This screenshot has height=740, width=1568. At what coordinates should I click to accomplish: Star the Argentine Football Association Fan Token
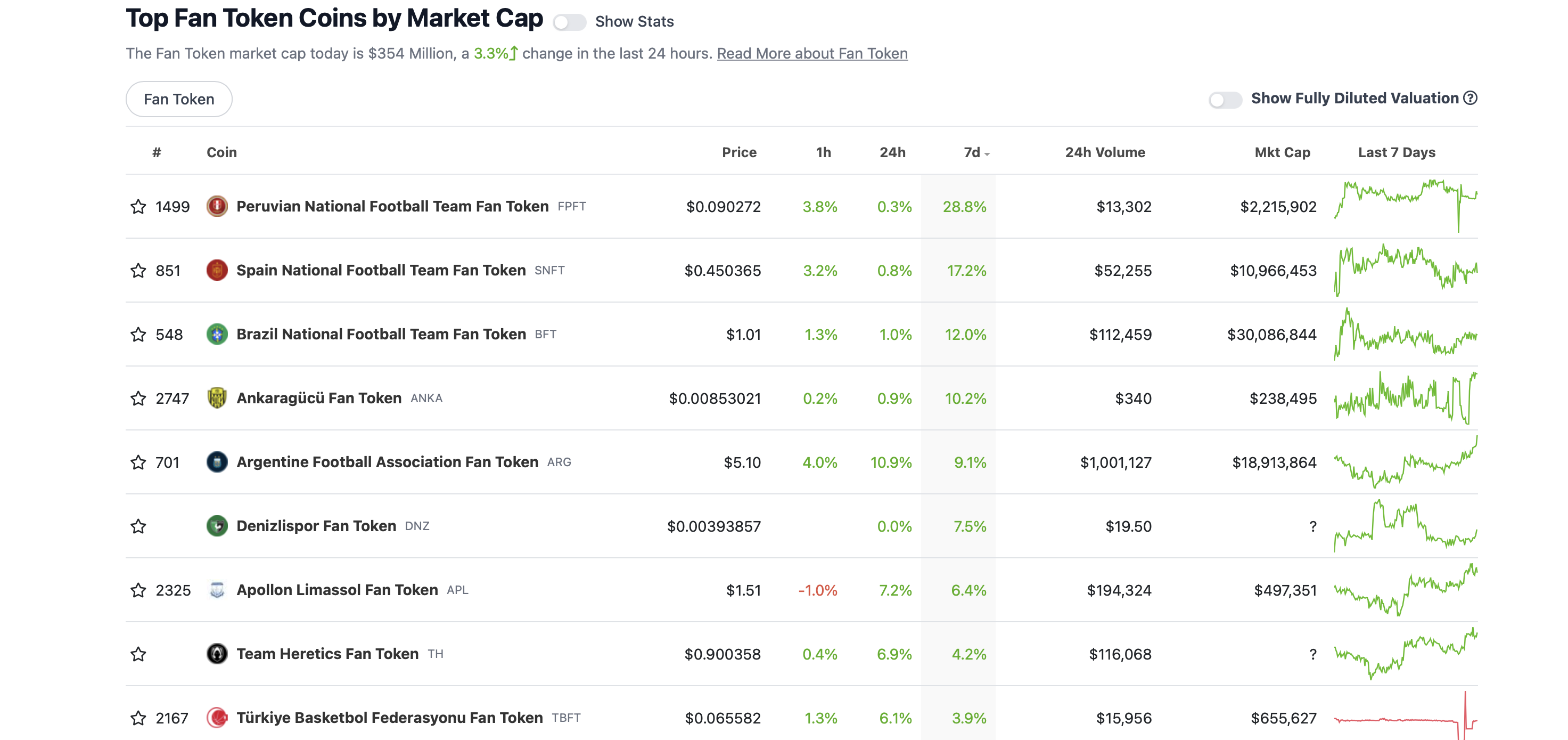[138, 462]
